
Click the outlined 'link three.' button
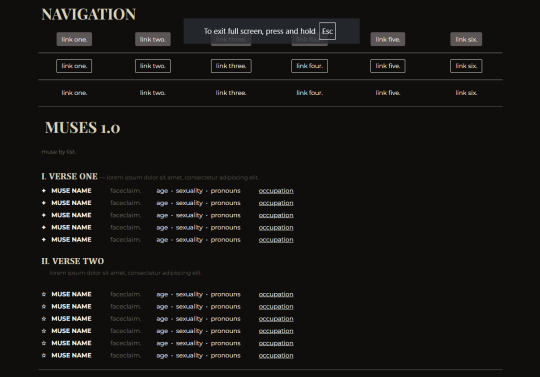coord(231,66)
